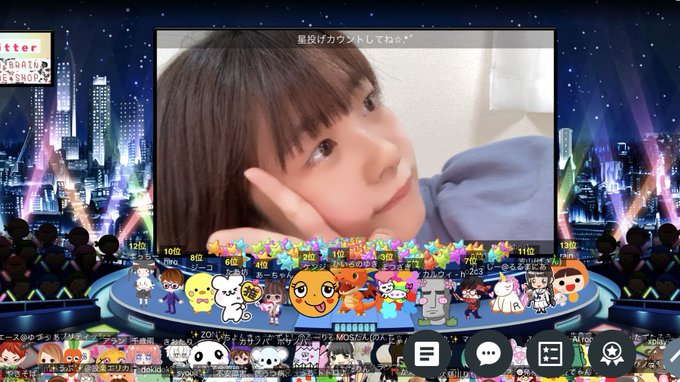Open the comment speech bubble button
Image resolution: width=680 pixels, height=382 pixels.
pos(489,354)
